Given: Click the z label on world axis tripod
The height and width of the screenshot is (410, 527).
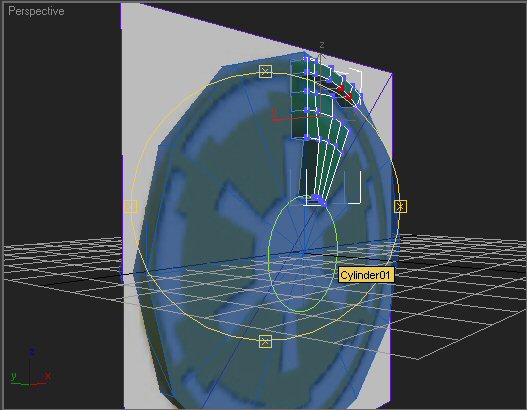Looking at the screenshot, I should (32, 352).
